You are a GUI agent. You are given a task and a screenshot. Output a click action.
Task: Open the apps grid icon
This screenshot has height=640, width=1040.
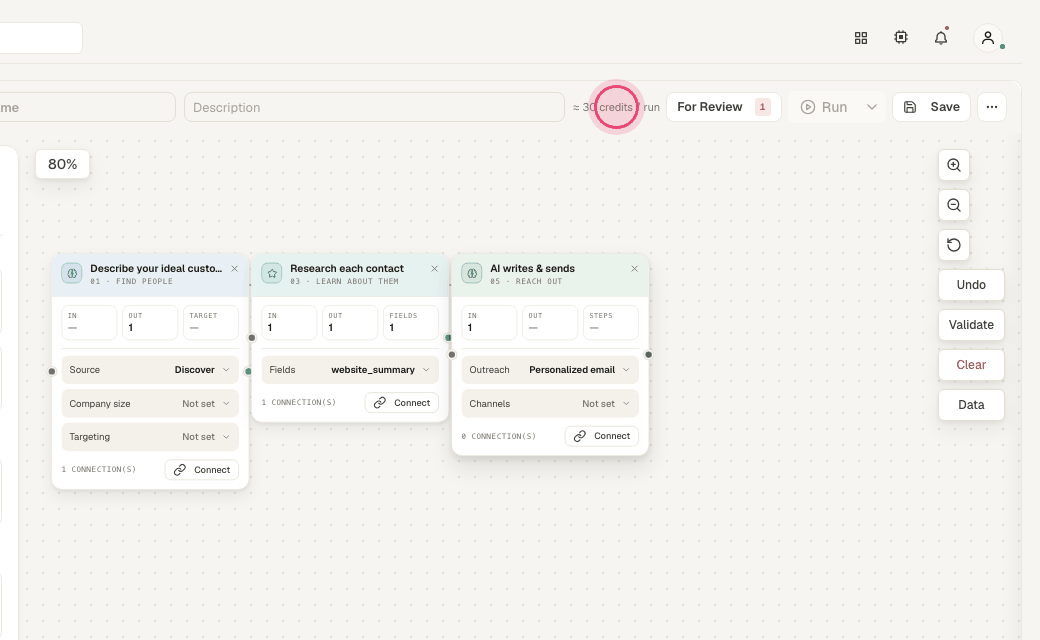(861, 38)
